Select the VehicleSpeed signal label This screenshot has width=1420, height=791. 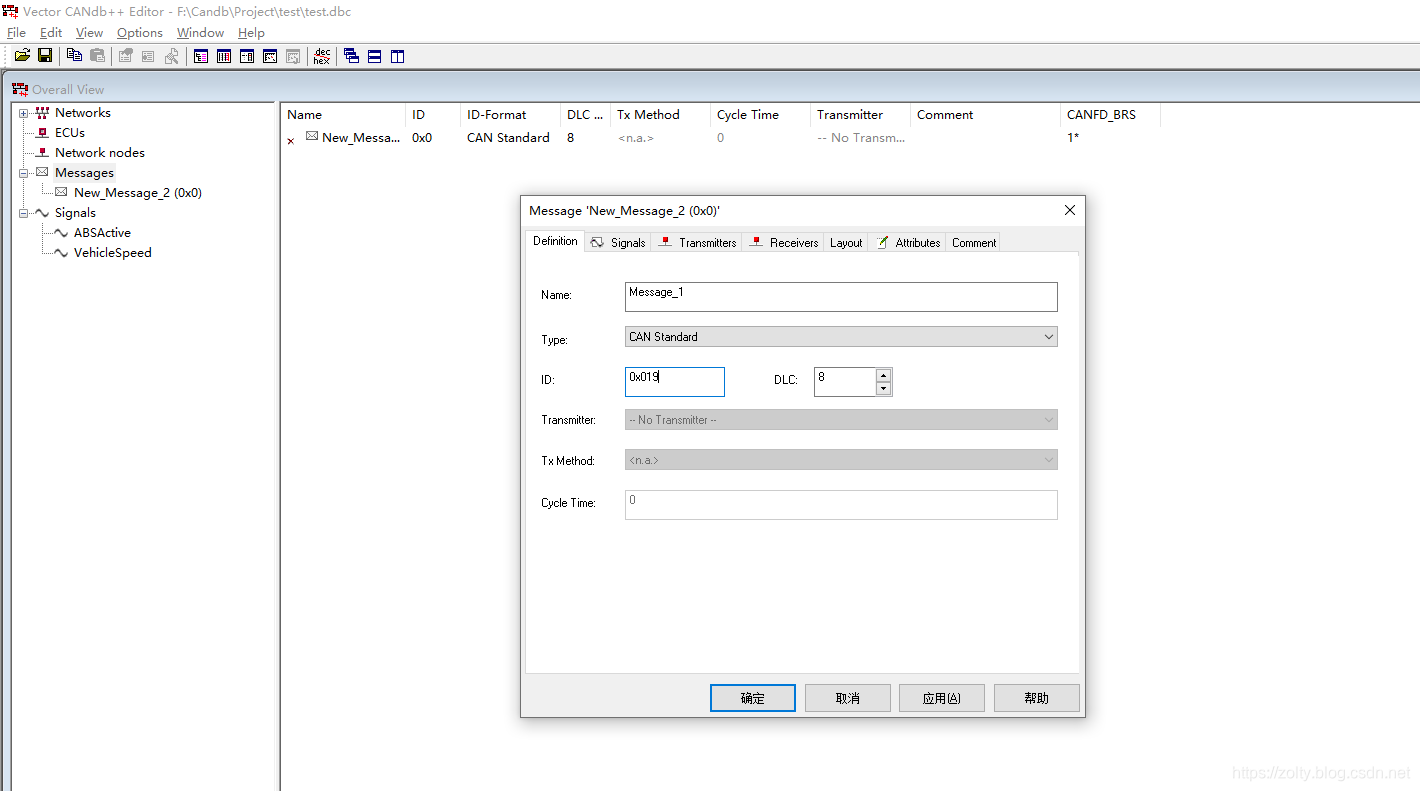113,253
